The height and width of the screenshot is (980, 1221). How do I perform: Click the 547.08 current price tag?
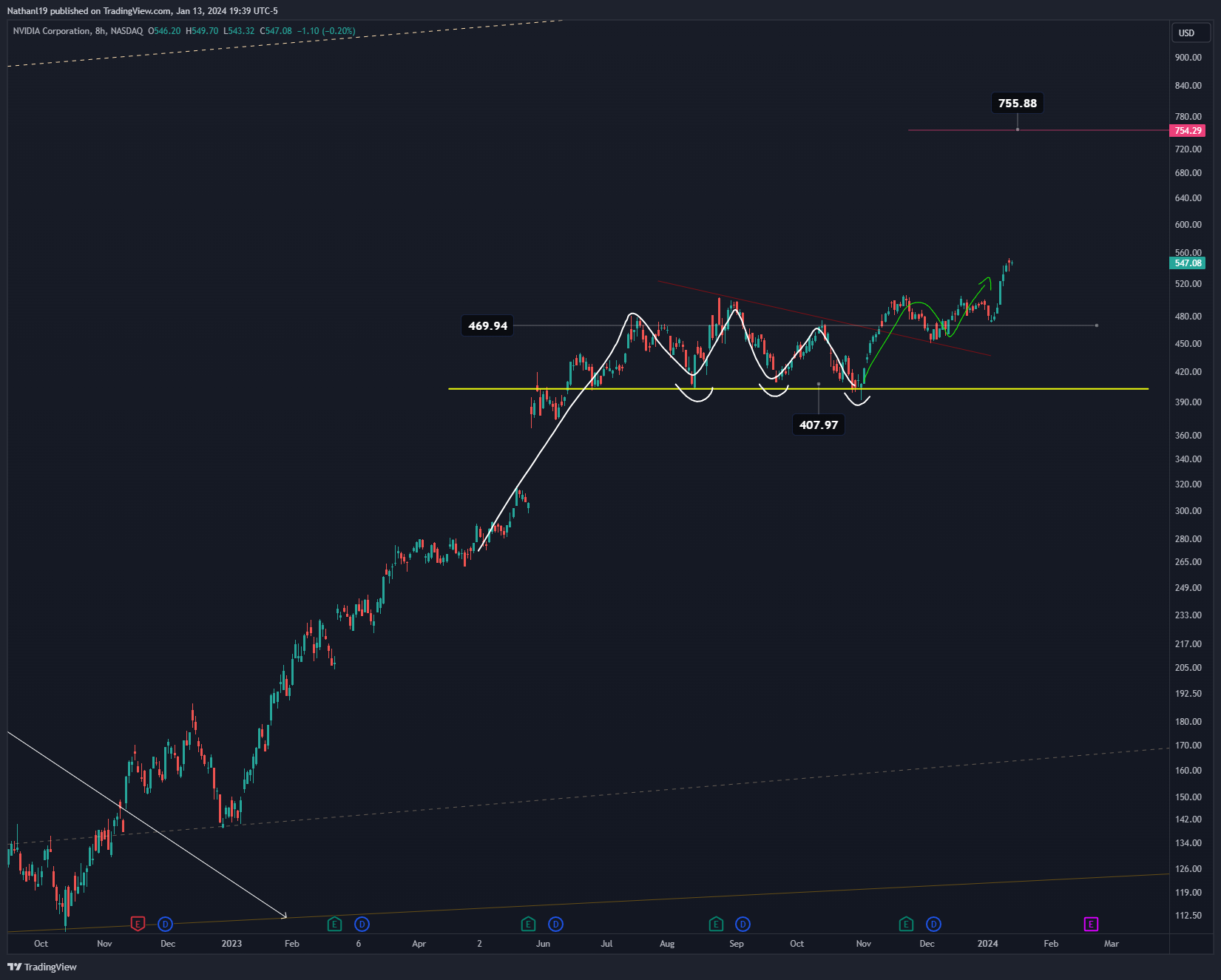point(1187,263)
